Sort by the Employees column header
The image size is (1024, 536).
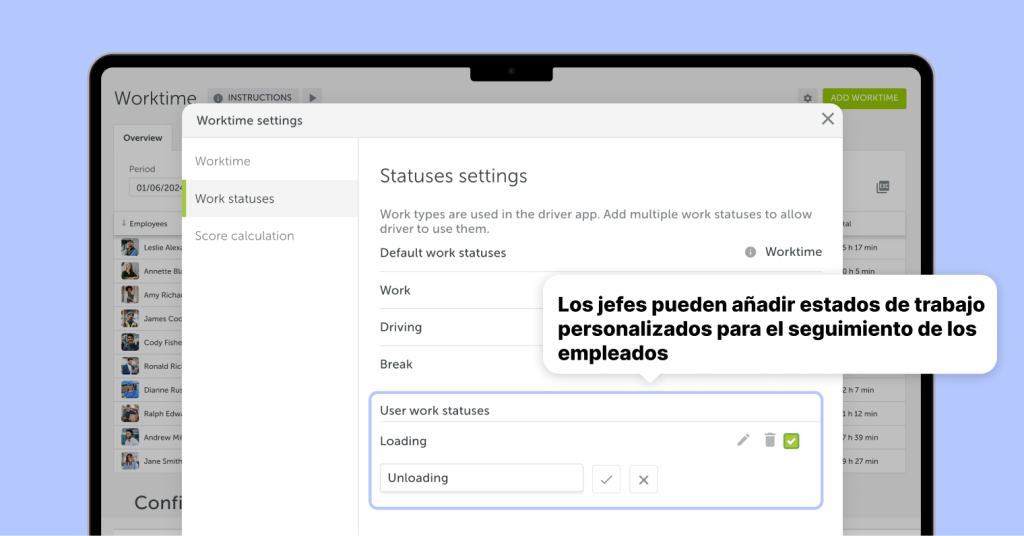click(148, 223)
